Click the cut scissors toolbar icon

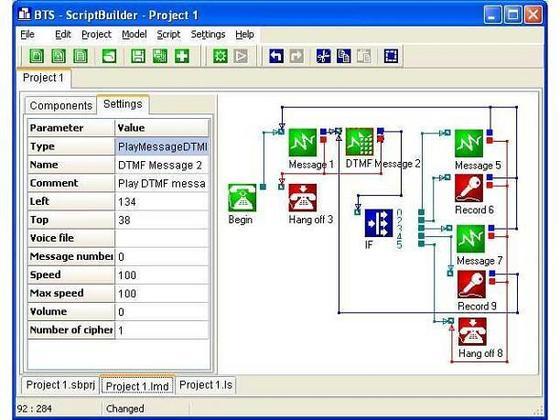point(323,56)
